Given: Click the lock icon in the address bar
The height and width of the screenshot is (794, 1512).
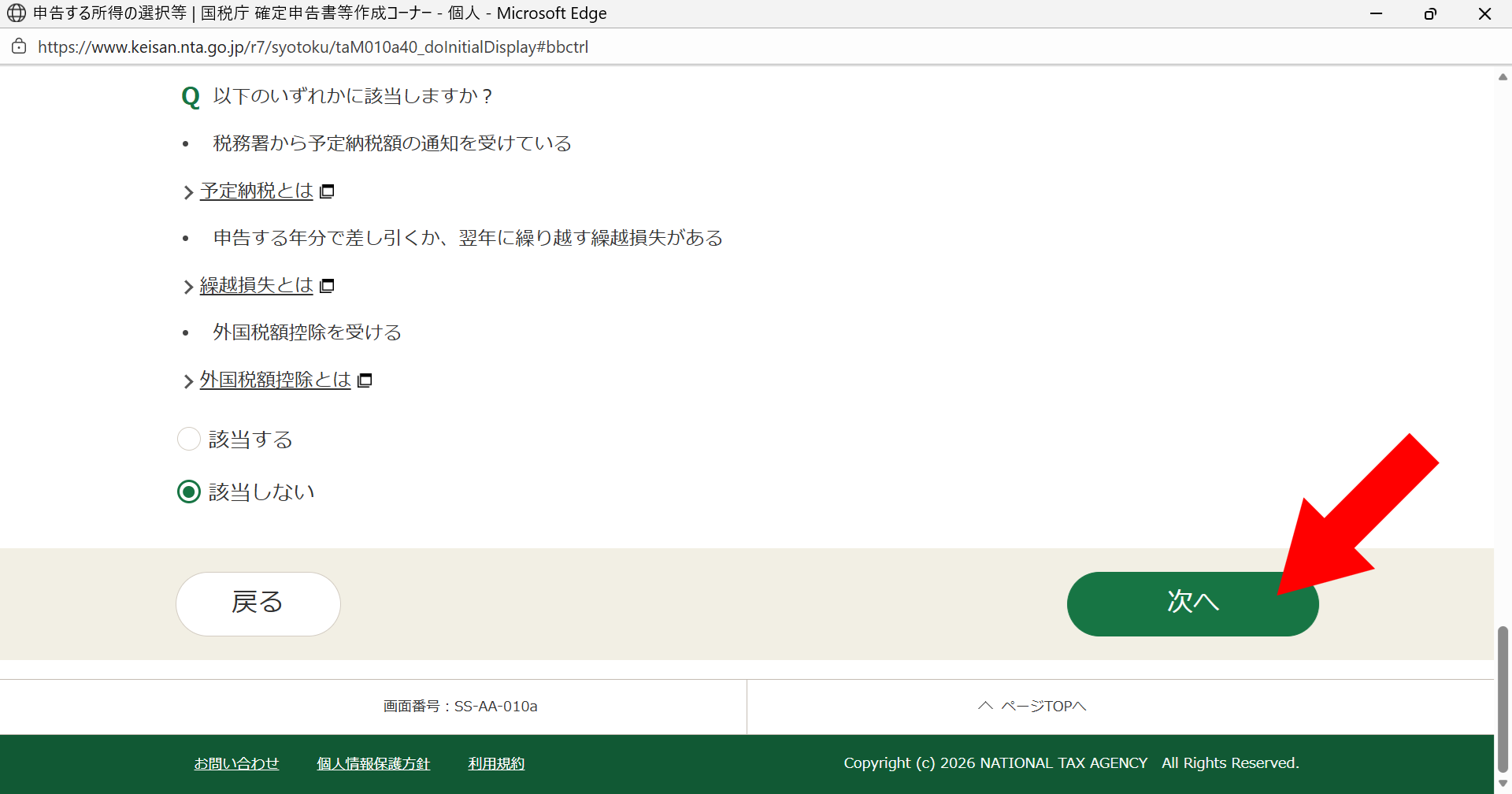Looking at the screenshot, I should [19, 46].
